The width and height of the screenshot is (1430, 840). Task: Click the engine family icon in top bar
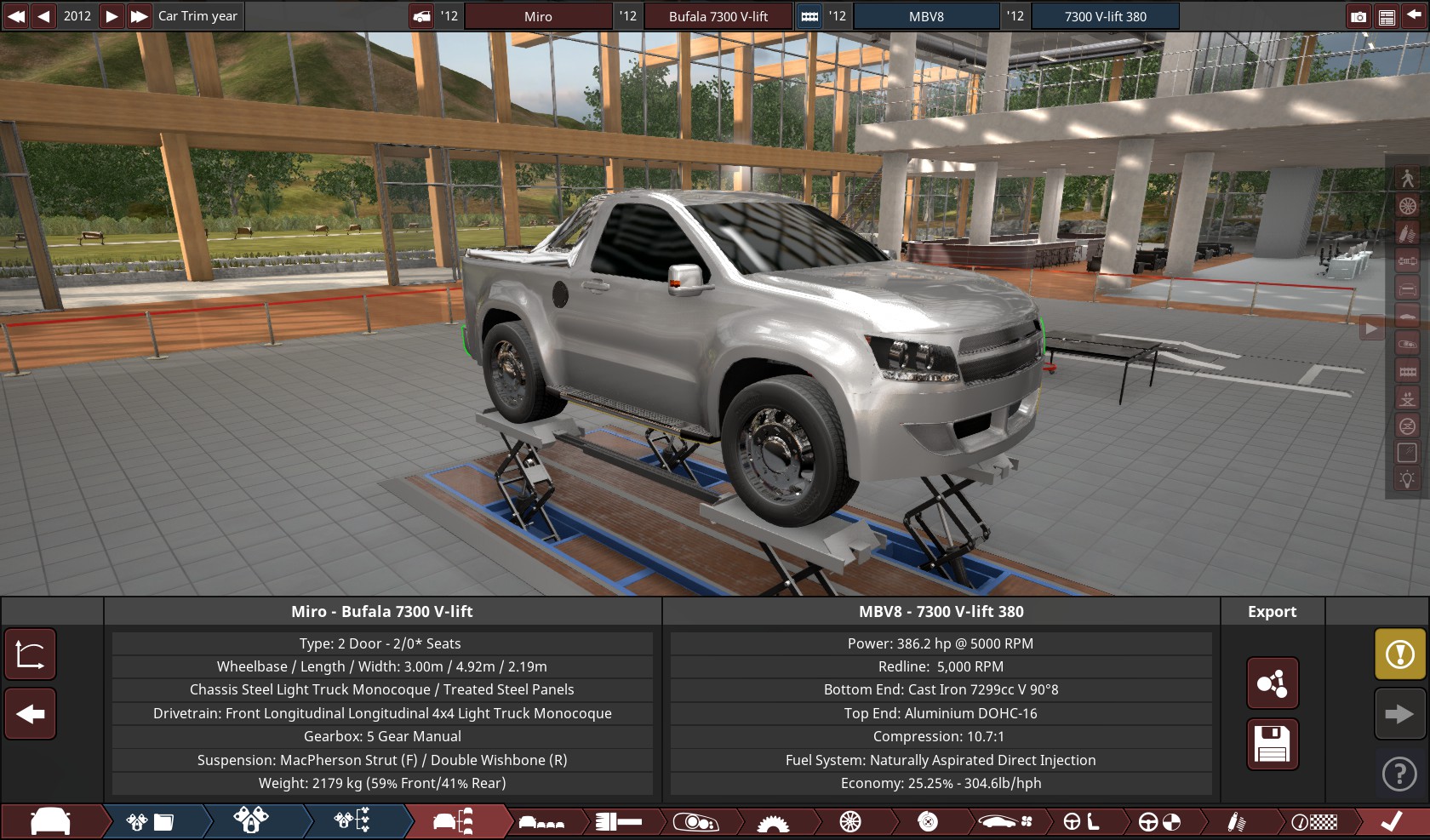809,16
